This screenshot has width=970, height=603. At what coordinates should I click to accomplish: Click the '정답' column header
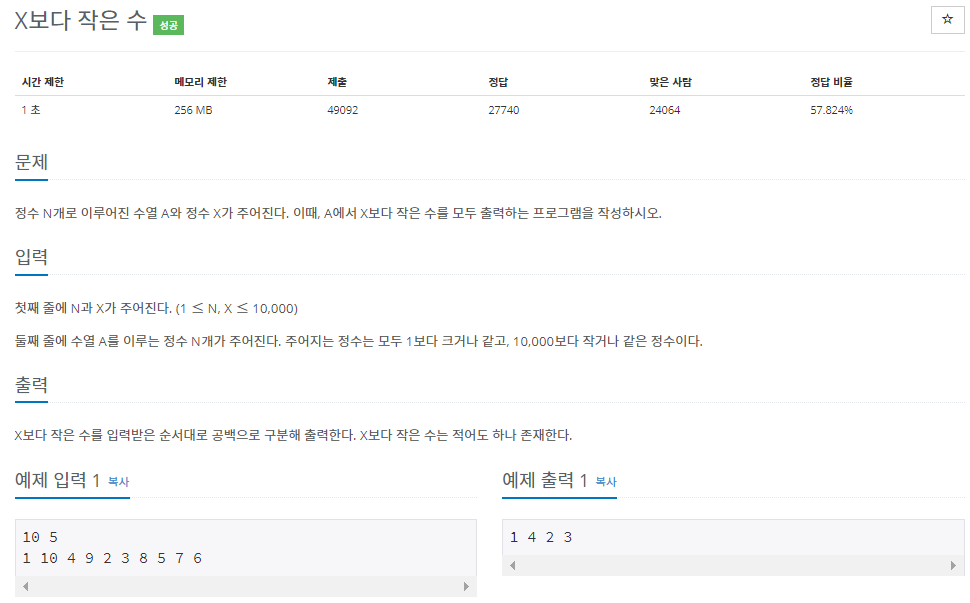coord(498,82)
